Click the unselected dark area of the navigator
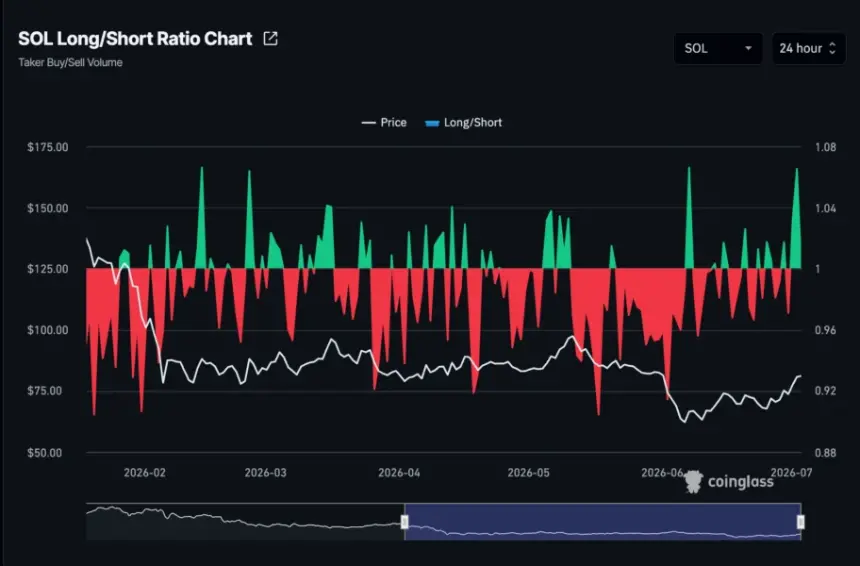860x566 pixels. pyautogui.click(x=244, y=522)
